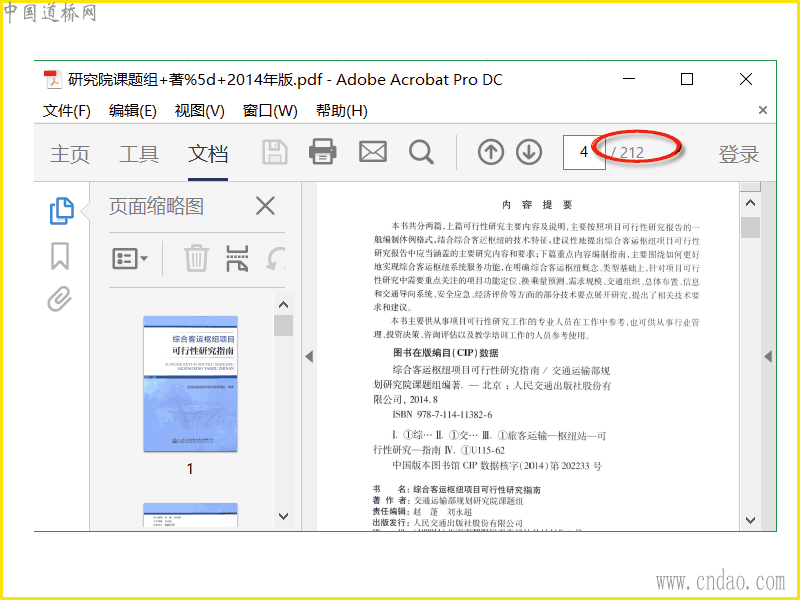Viewport: 800px width, 600px height.
Task: Select the Page Thumbnails sidebar icon
Action: point(62,211)
